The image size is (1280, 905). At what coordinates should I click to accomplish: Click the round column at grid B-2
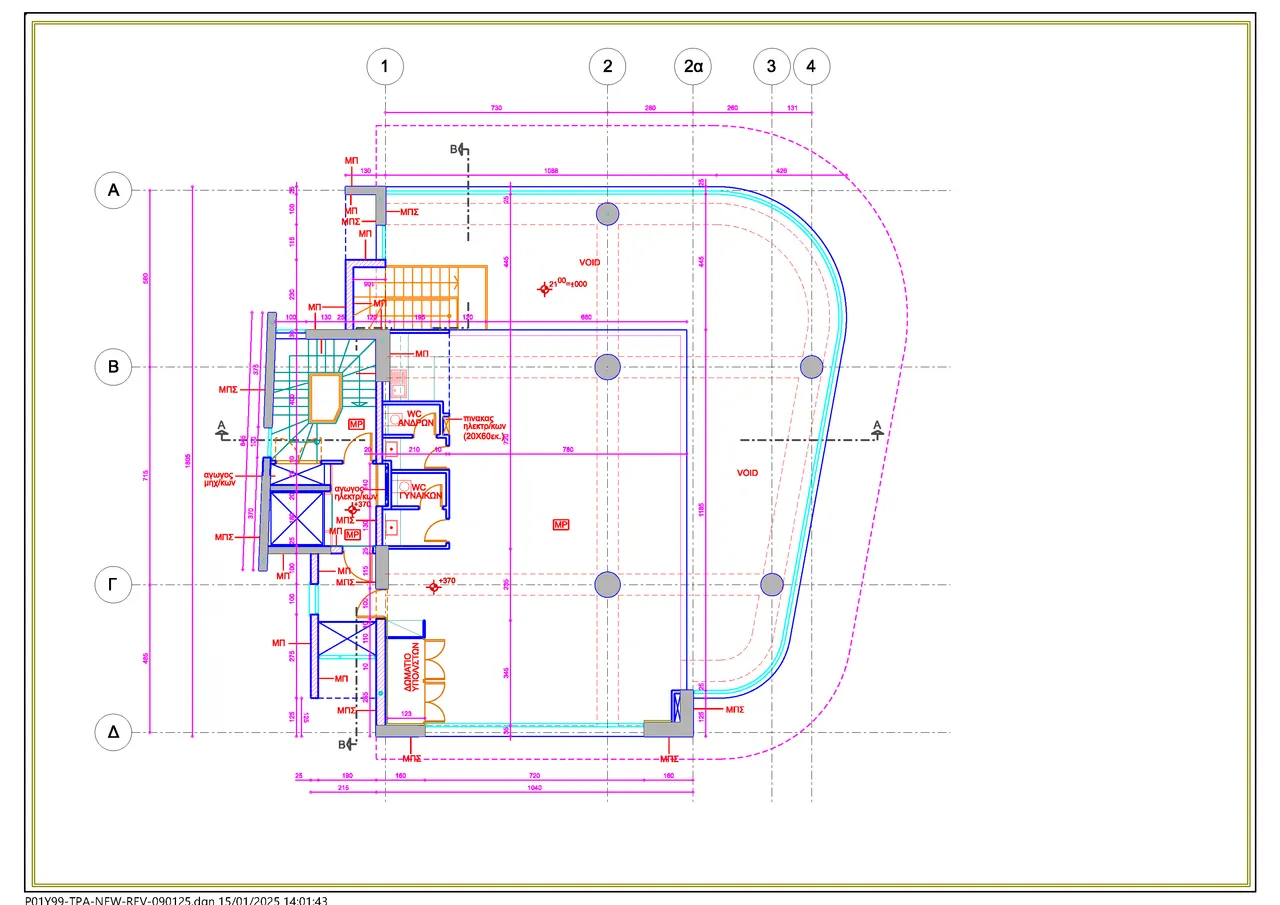click(x=607, y=367)
